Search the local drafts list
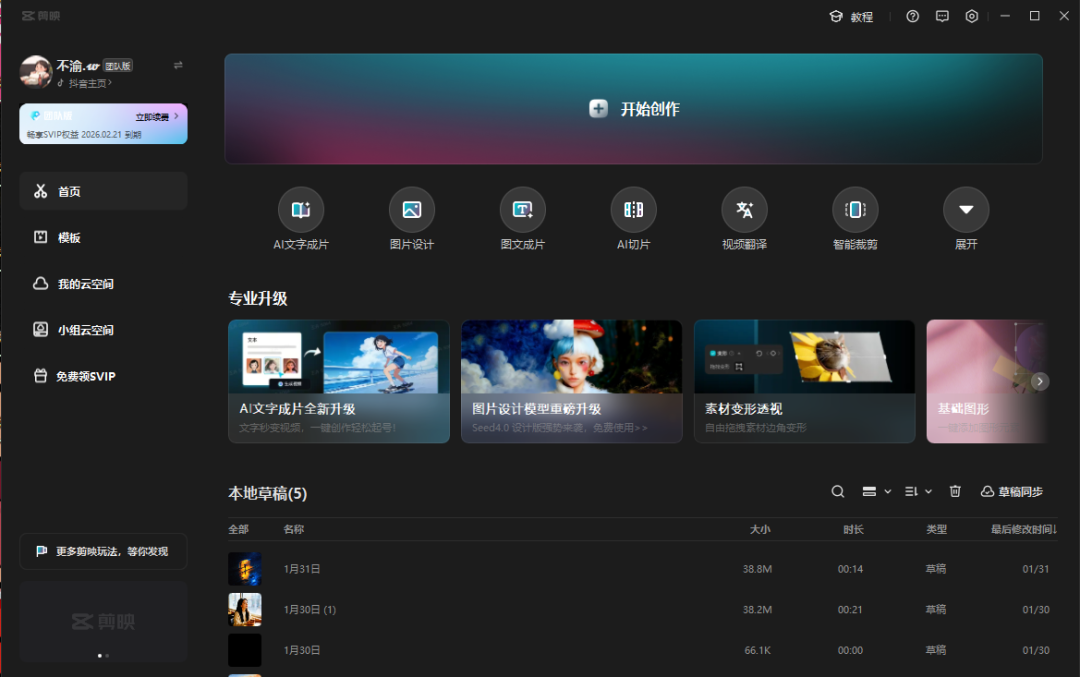1080x677 pixels. [x=838, y=491]
